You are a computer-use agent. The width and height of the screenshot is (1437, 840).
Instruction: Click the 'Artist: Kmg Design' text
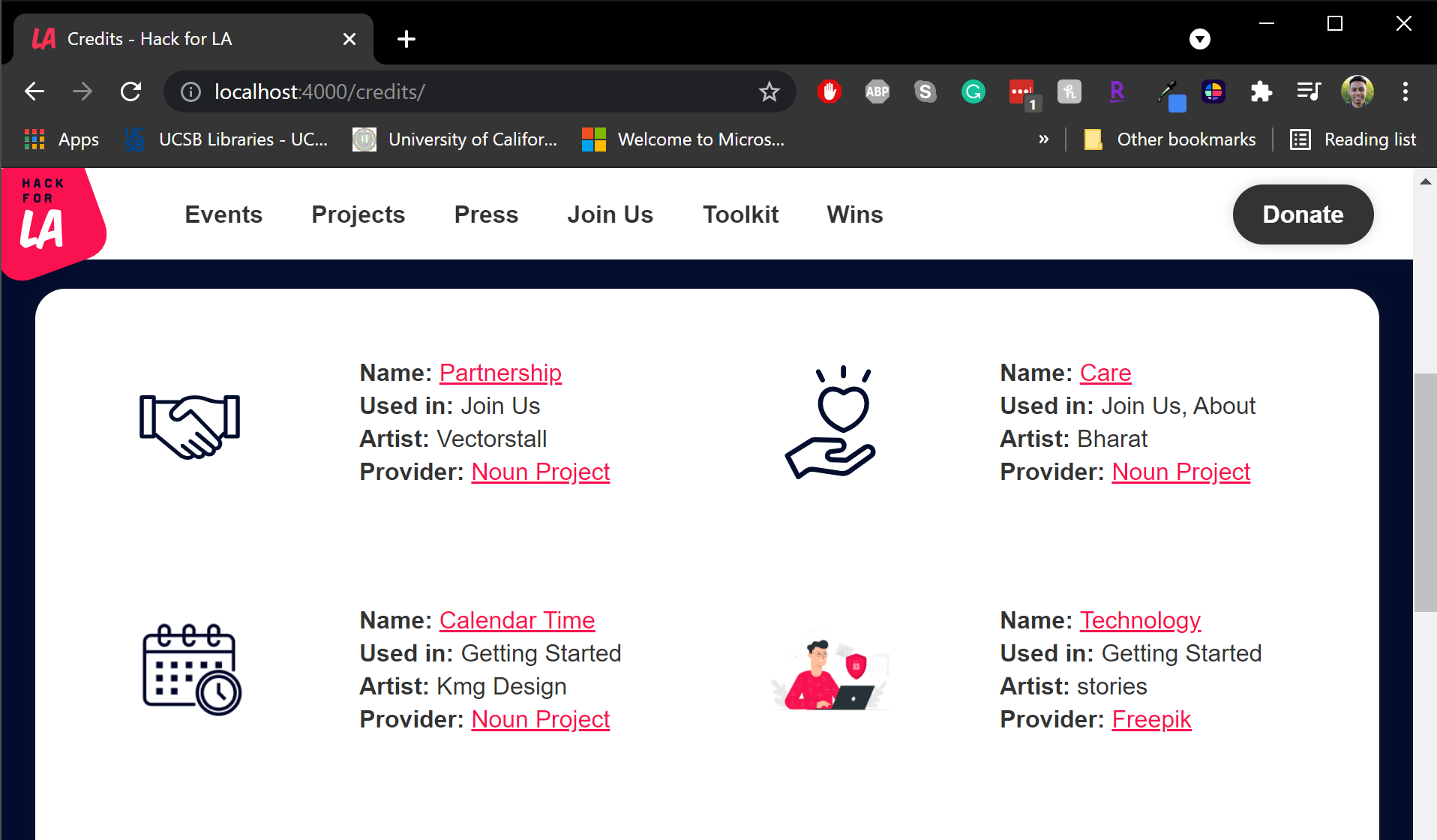[463, 686]
